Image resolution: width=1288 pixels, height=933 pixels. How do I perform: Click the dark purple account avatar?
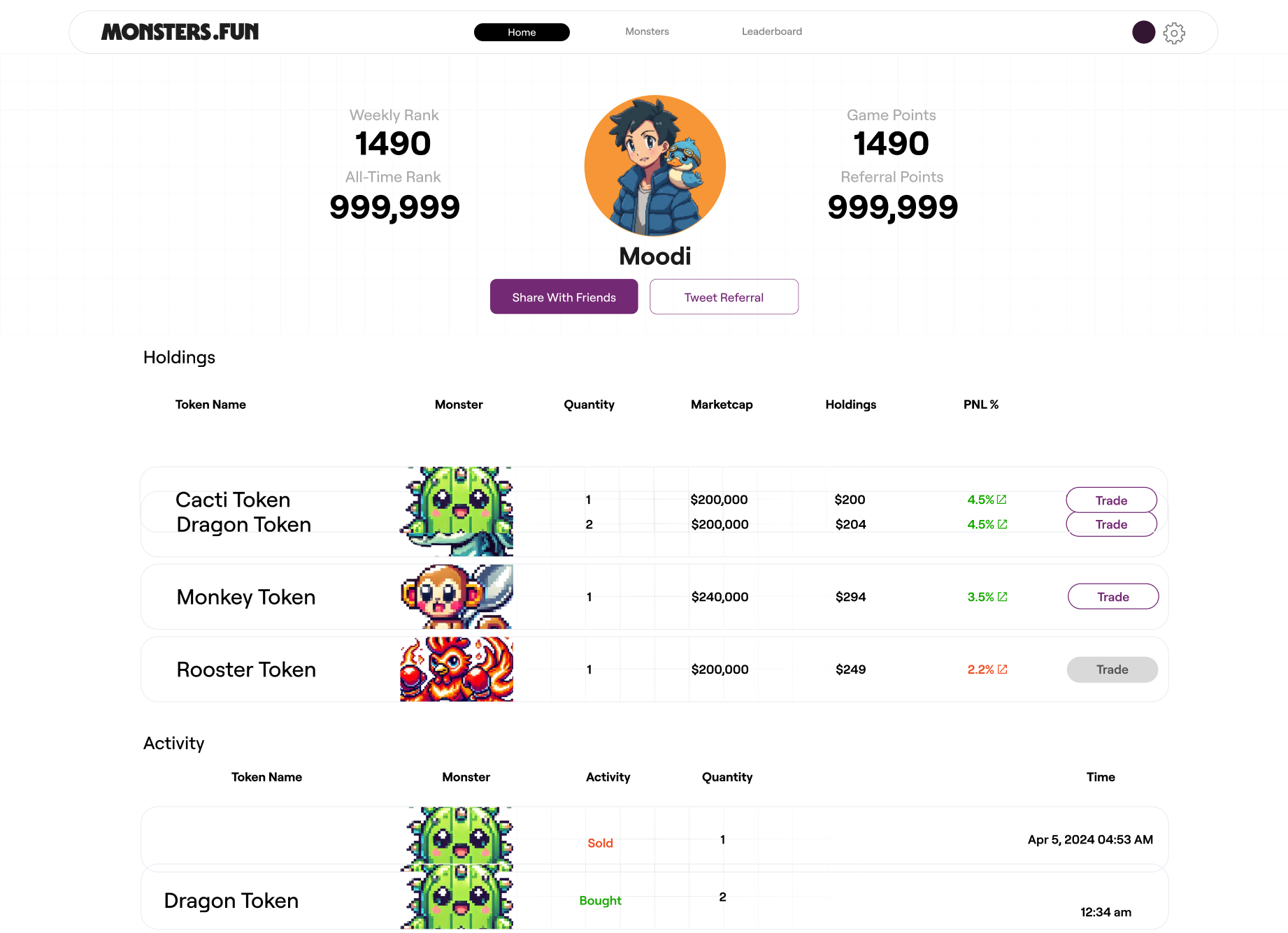[1143, 32]
